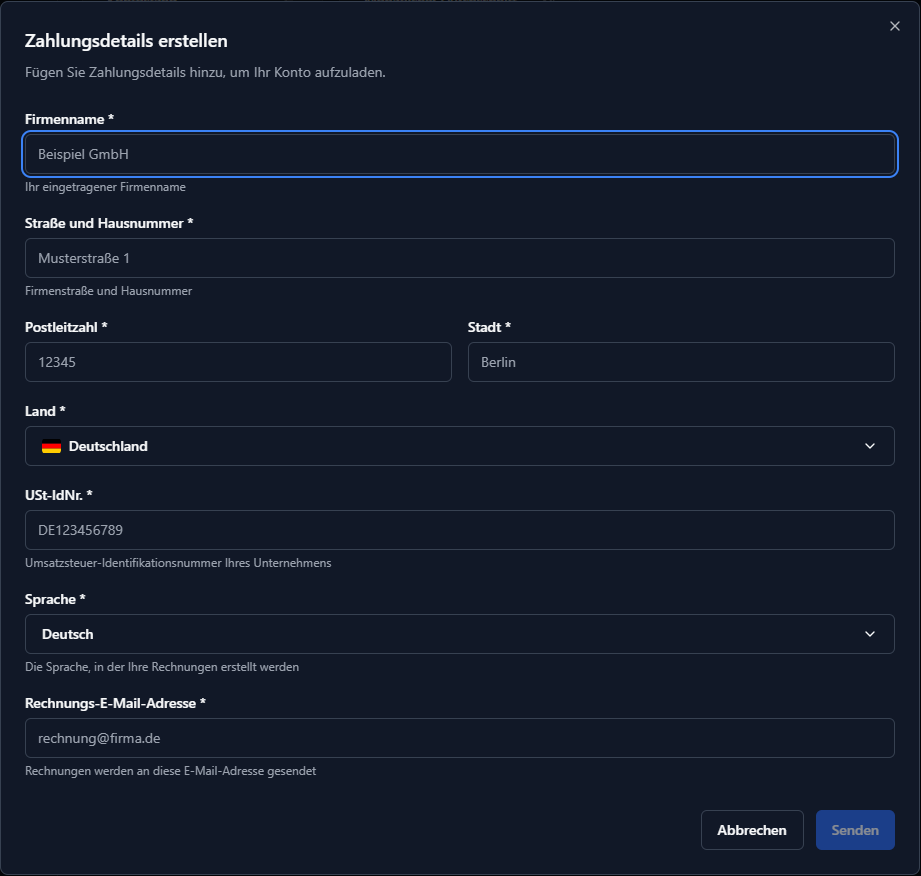Expand the Sprache language dropdown
Screen dimensions: 921x876
460,634
